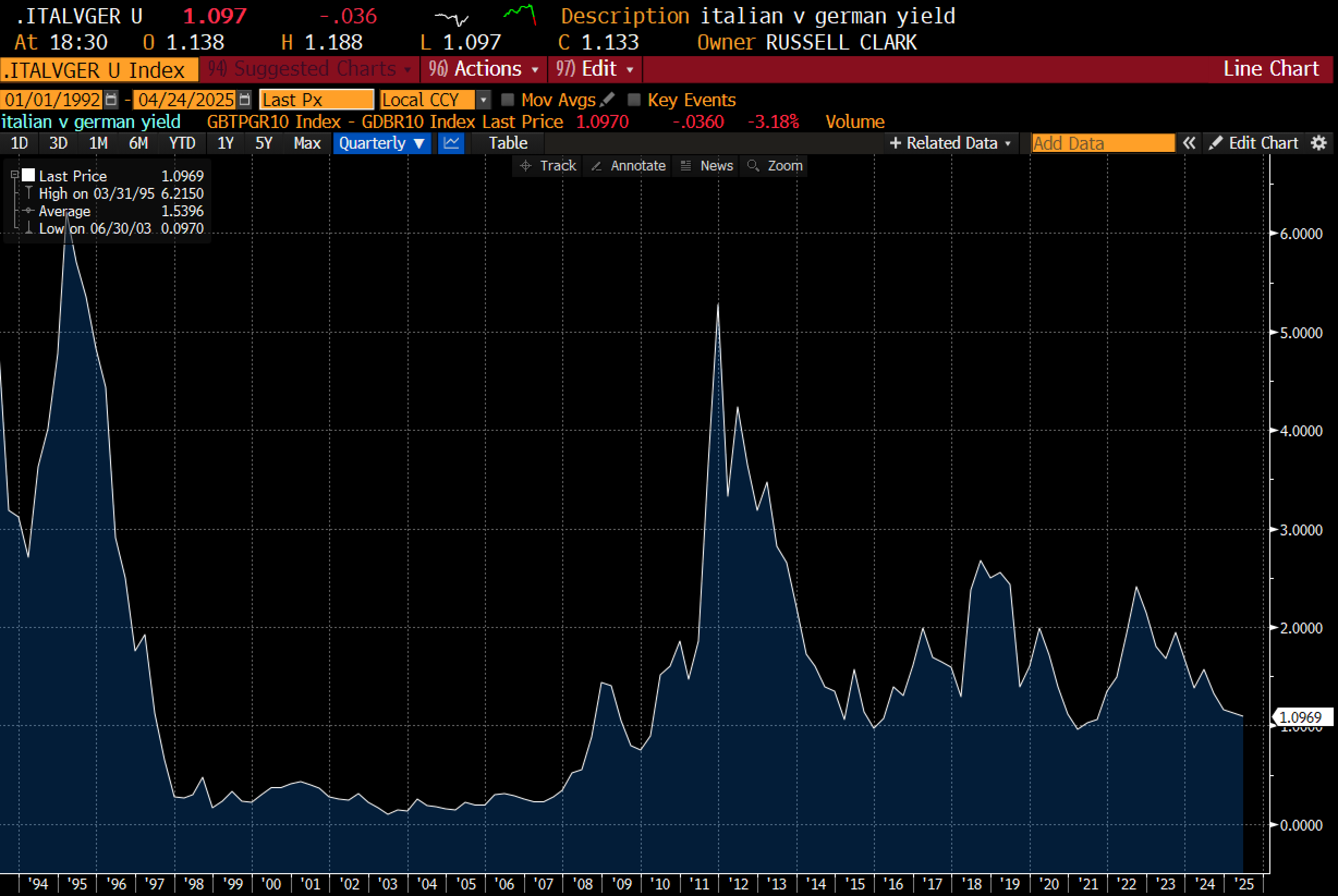Click the italian v german yield series label
This screenshot has width=1338, height=896.
(x=91, y=121)
